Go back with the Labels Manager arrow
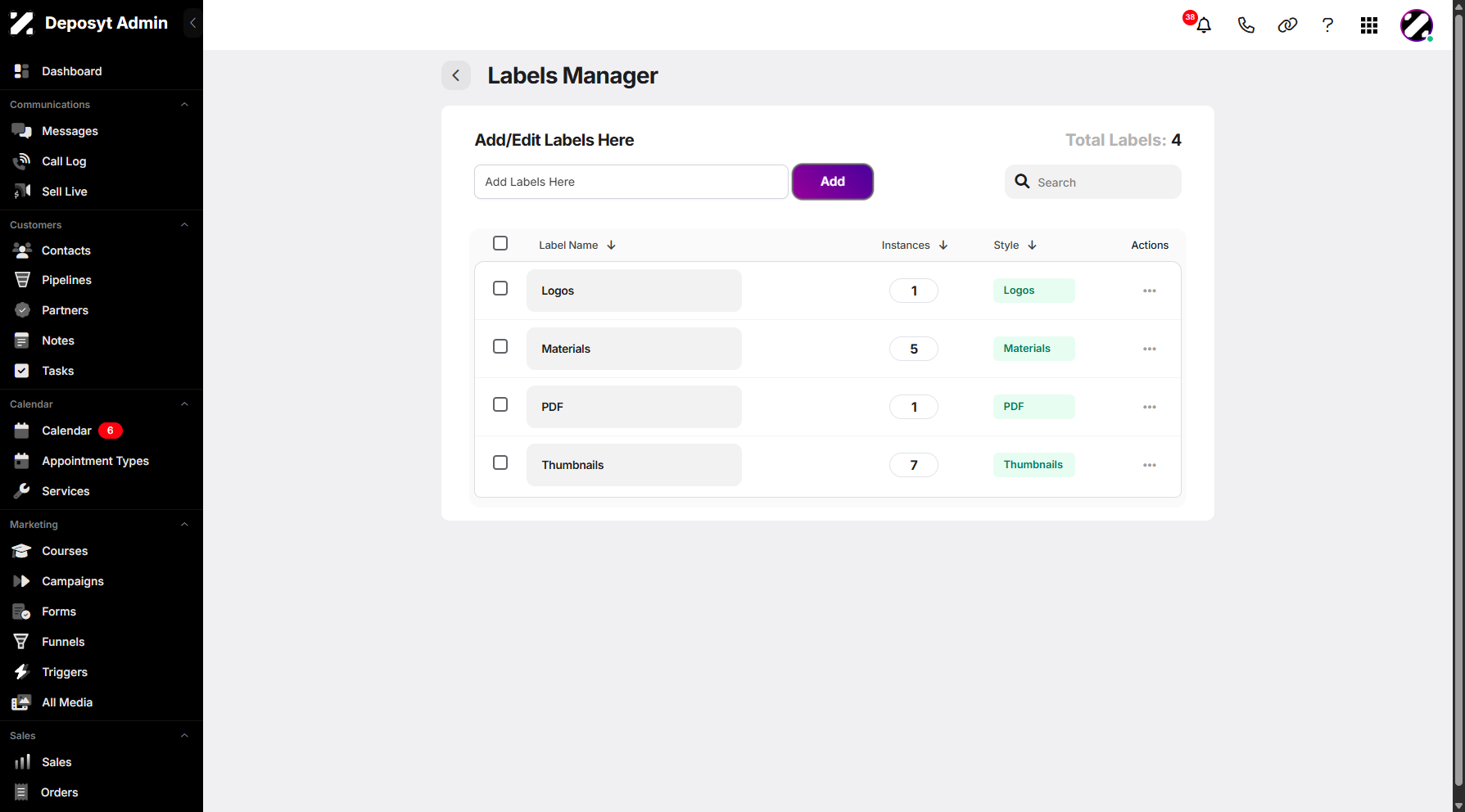 [456, 75]
